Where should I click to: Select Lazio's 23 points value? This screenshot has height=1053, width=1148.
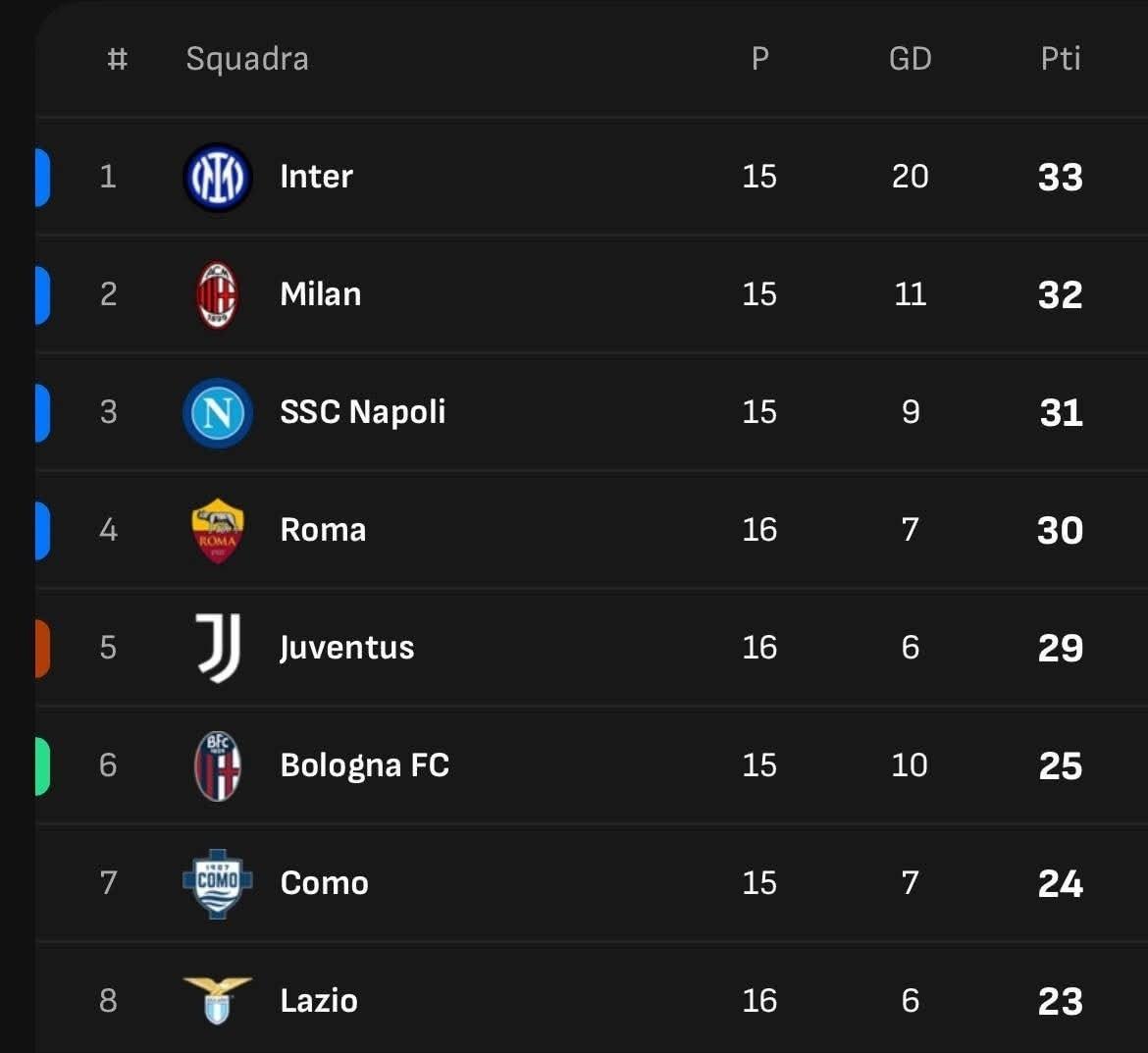tap(1060, 1001)
